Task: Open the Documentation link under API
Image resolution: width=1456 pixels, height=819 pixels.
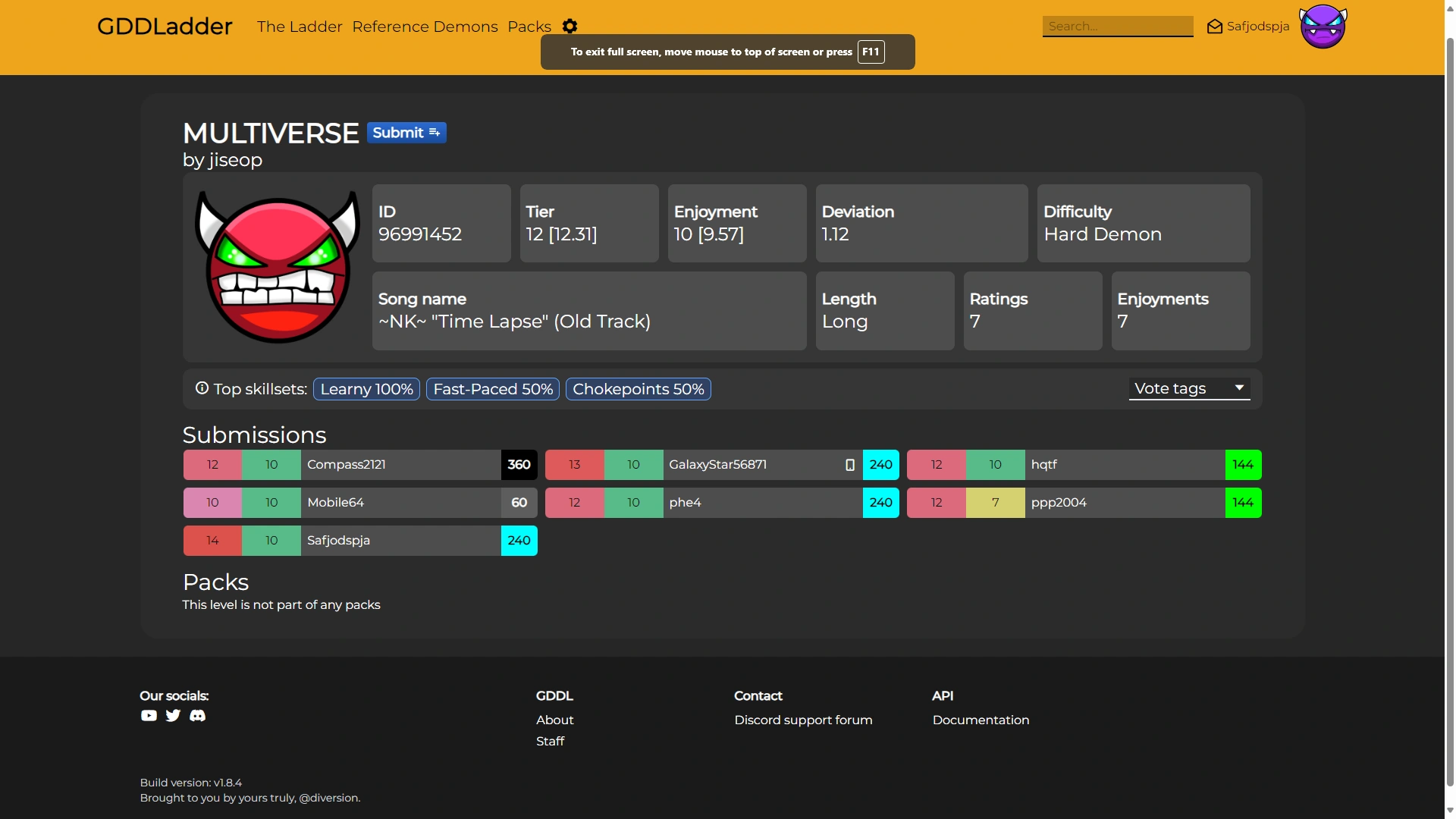Action: point(980,720)
